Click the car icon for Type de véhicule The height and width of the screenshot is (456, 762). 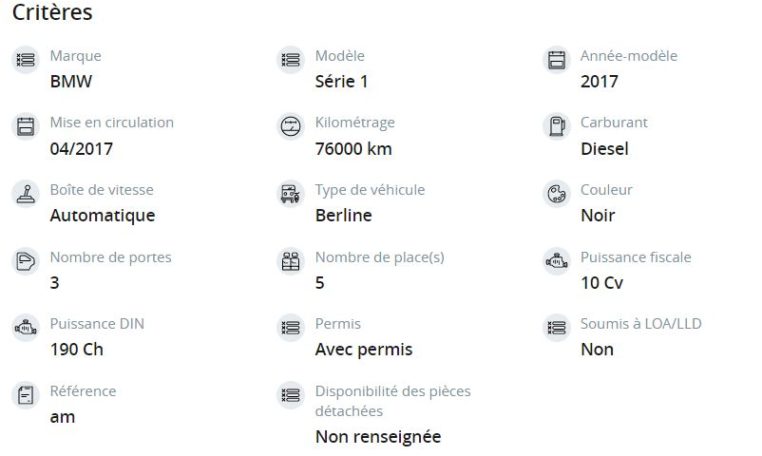(x=291, y=194)
